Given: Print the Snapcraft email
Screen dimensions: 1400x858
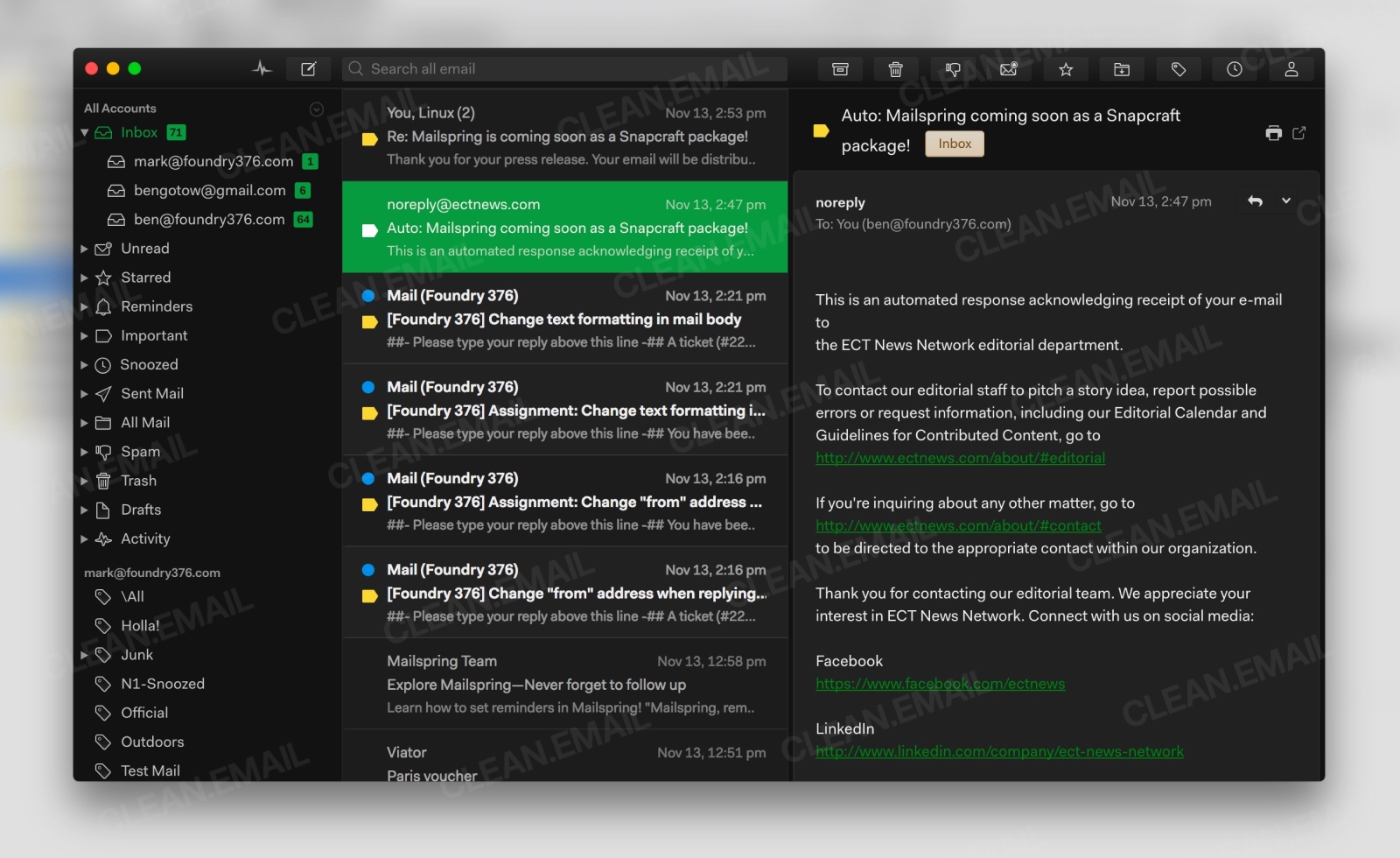Looking at the screenshot, I should (1272, 131).
